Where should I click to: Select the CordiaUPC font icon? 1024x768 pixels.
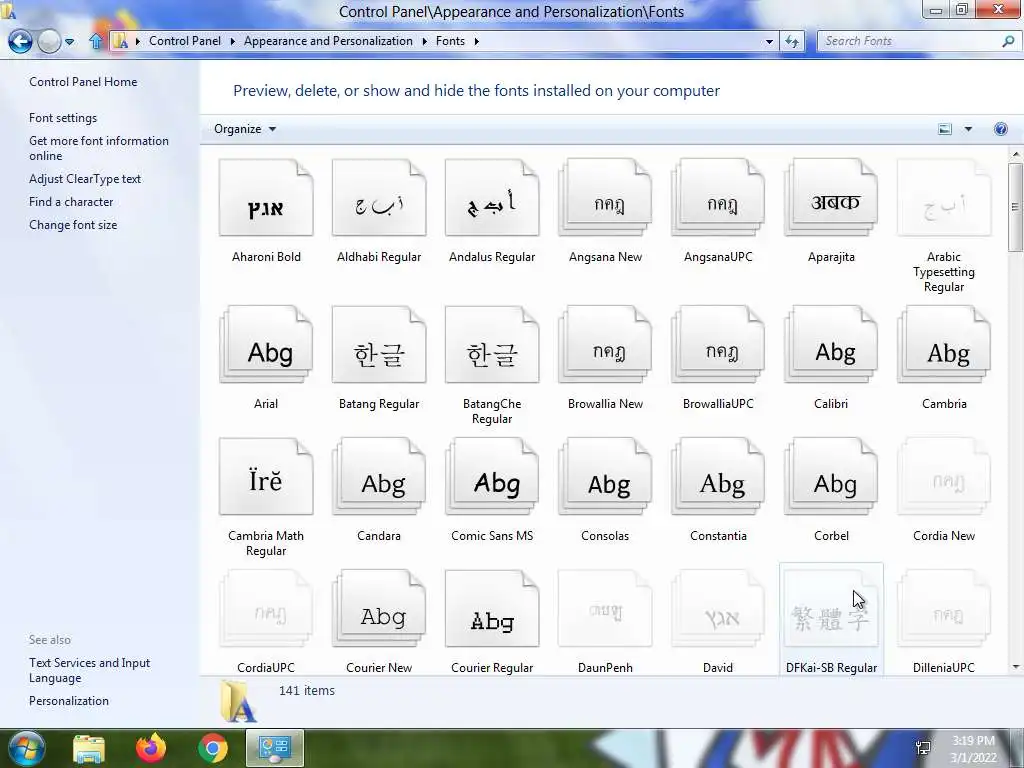[x=266, y=609]
